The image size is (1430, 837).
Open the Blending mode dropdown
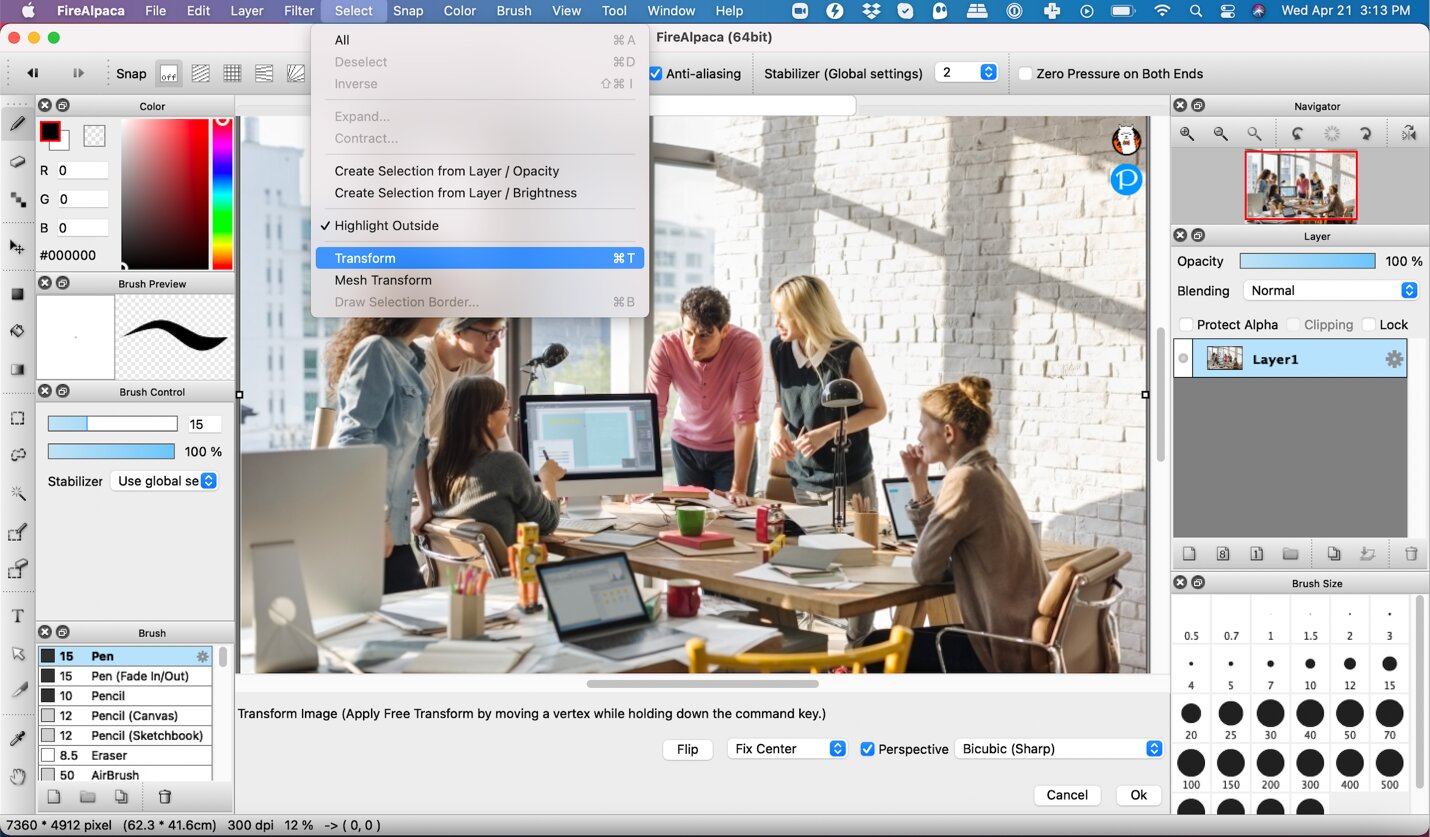1330,291
